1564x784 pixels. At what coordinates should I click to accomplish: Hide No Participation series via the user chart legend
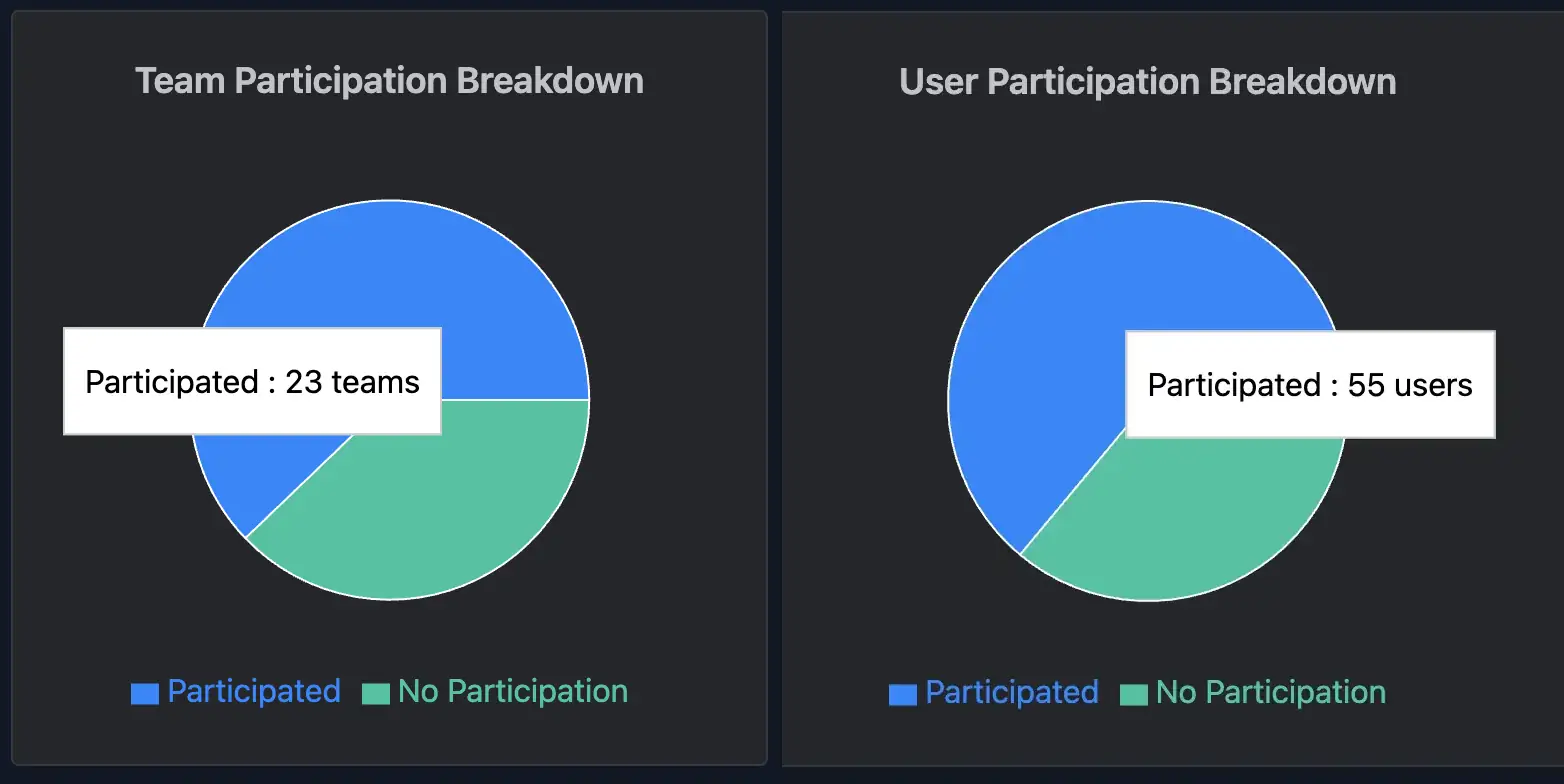1271,692
